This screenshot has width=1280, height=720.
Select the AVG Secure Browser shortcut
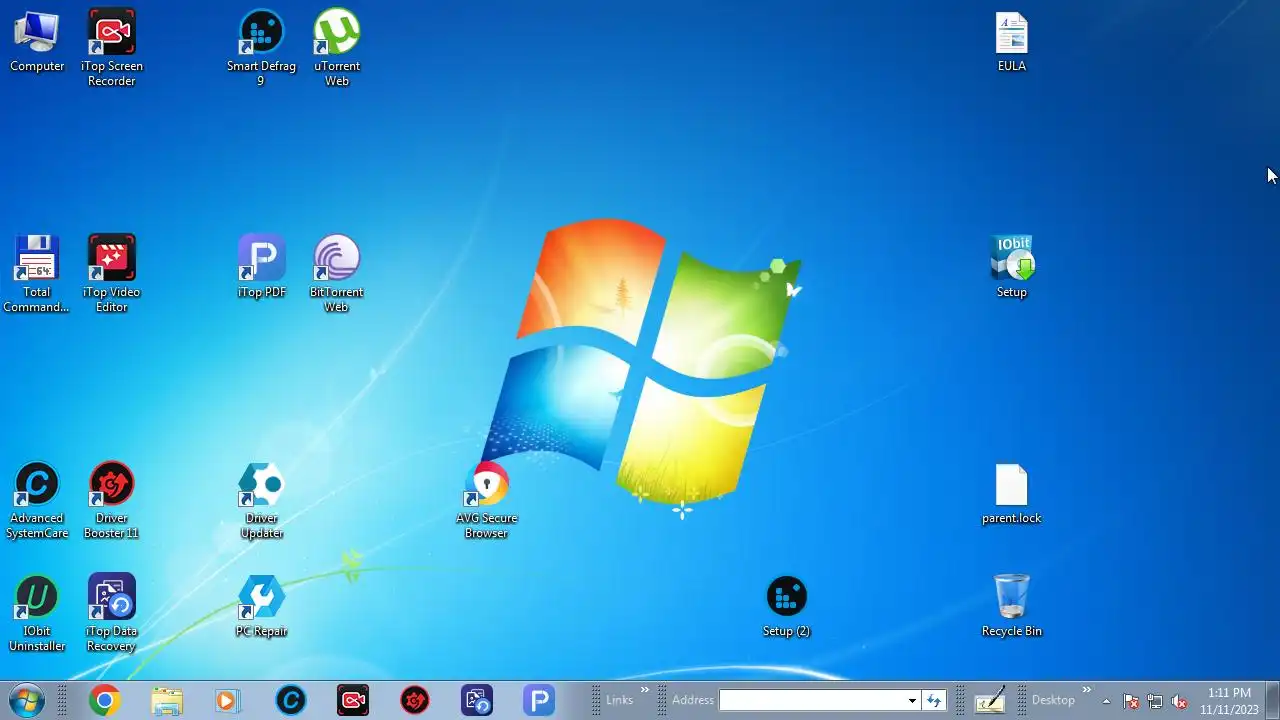click(x=487, y=500)
